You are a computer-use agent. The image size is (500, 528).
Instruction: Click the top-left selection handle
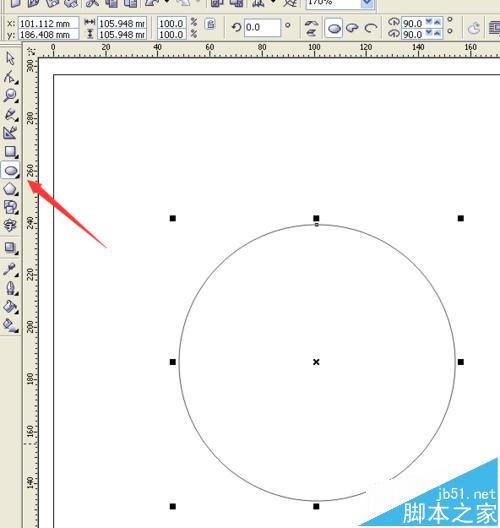click(x=173, y=219)
